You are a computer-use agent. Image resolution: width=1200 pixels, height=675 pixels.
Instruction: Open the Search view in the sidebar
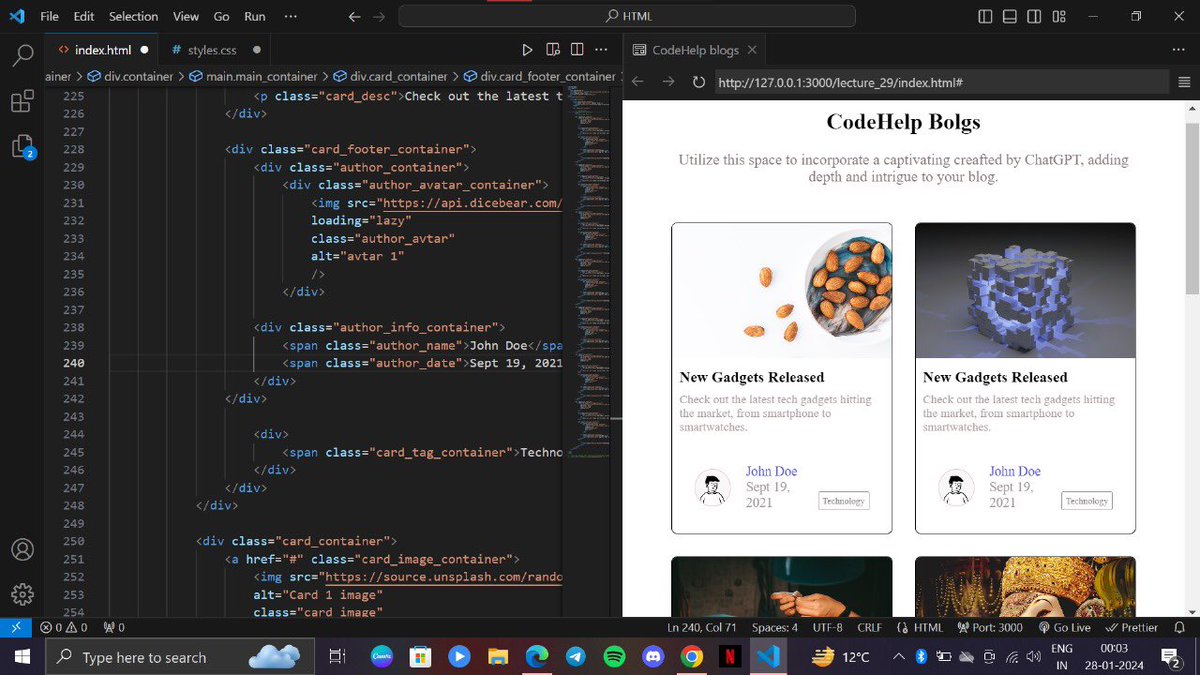(22, 56)
